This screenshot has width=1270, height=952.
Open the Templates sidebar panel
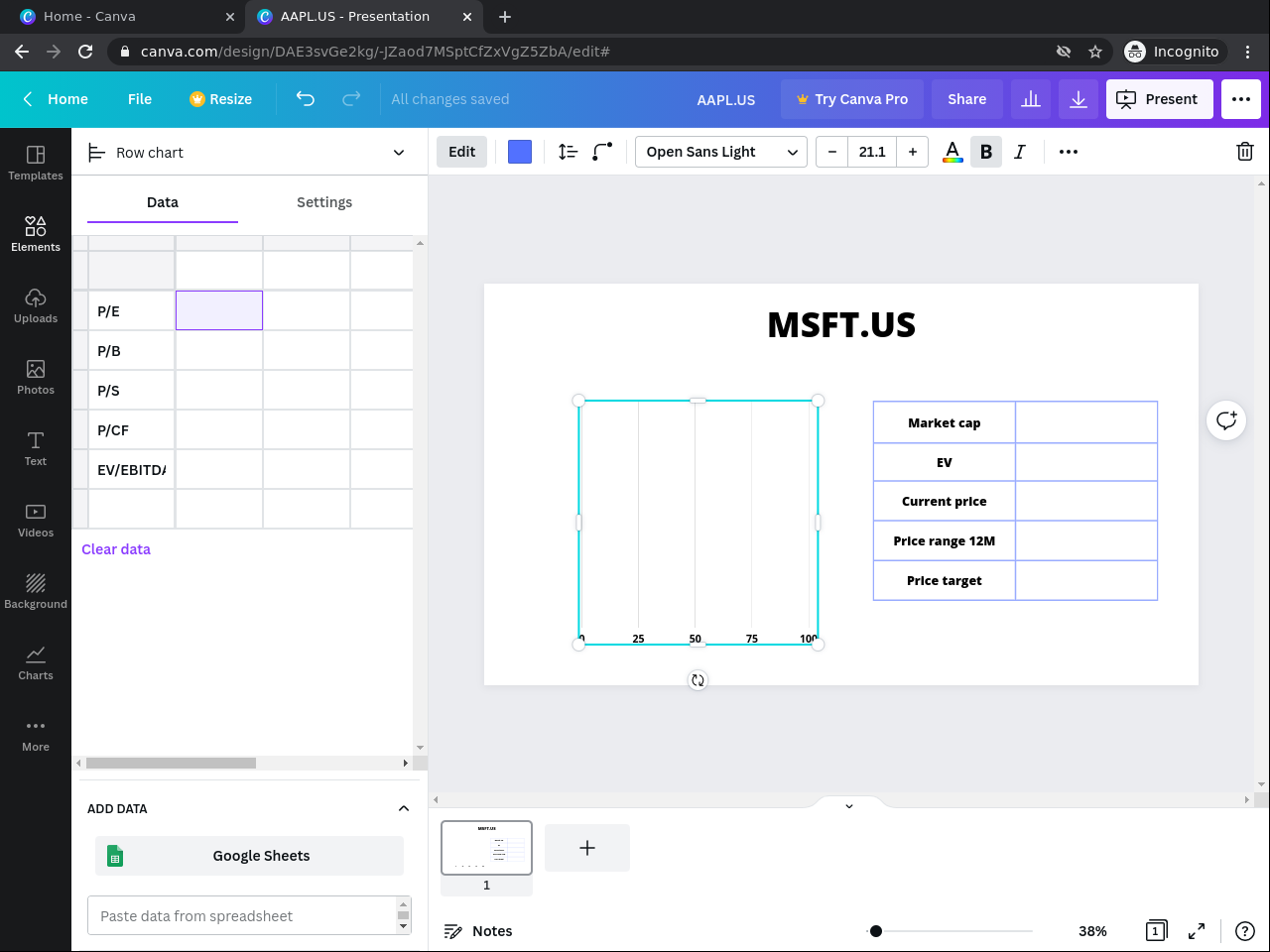pyautogui.click(x=36, y=163)
